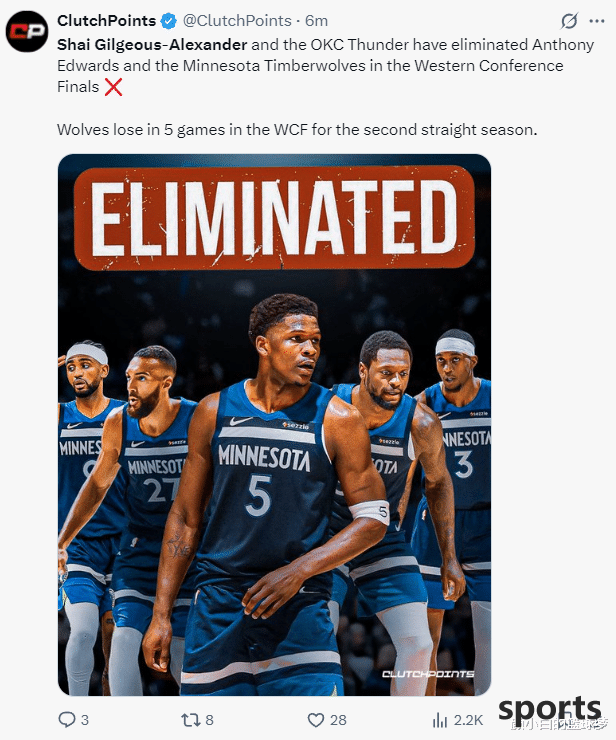Click the like count number 28
Screen dimensions: 616x740
[338, 720]
